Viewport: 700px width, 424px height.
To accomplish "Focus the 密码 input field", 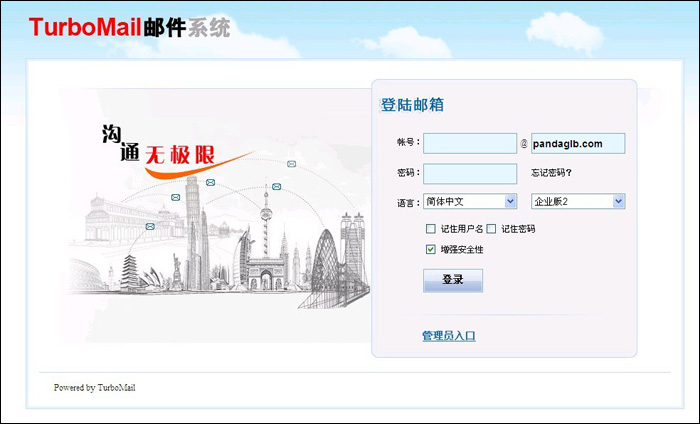I will click(x=469, y=173).
